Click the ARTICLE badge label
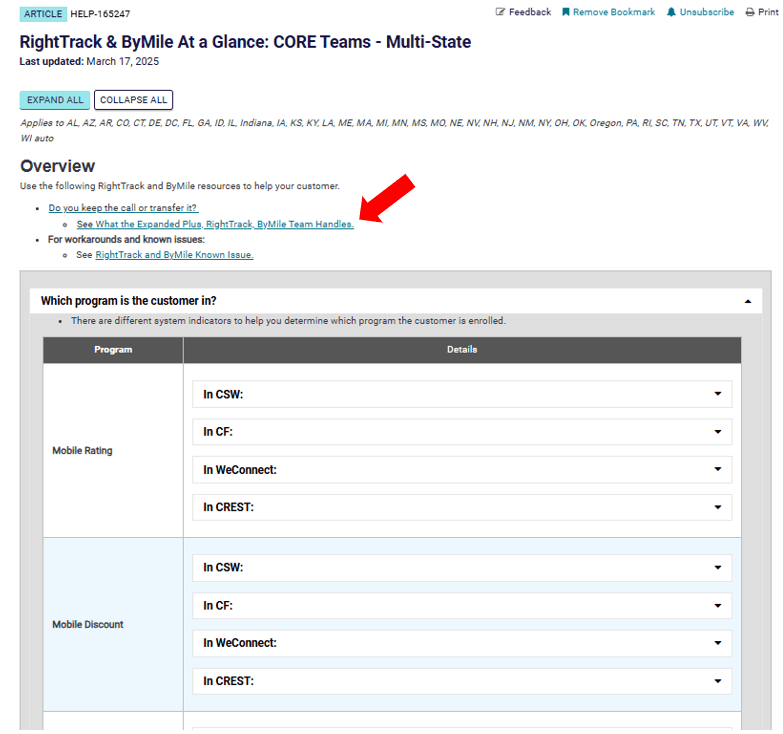This screenshot has height=734, width=783. (43, 14)
